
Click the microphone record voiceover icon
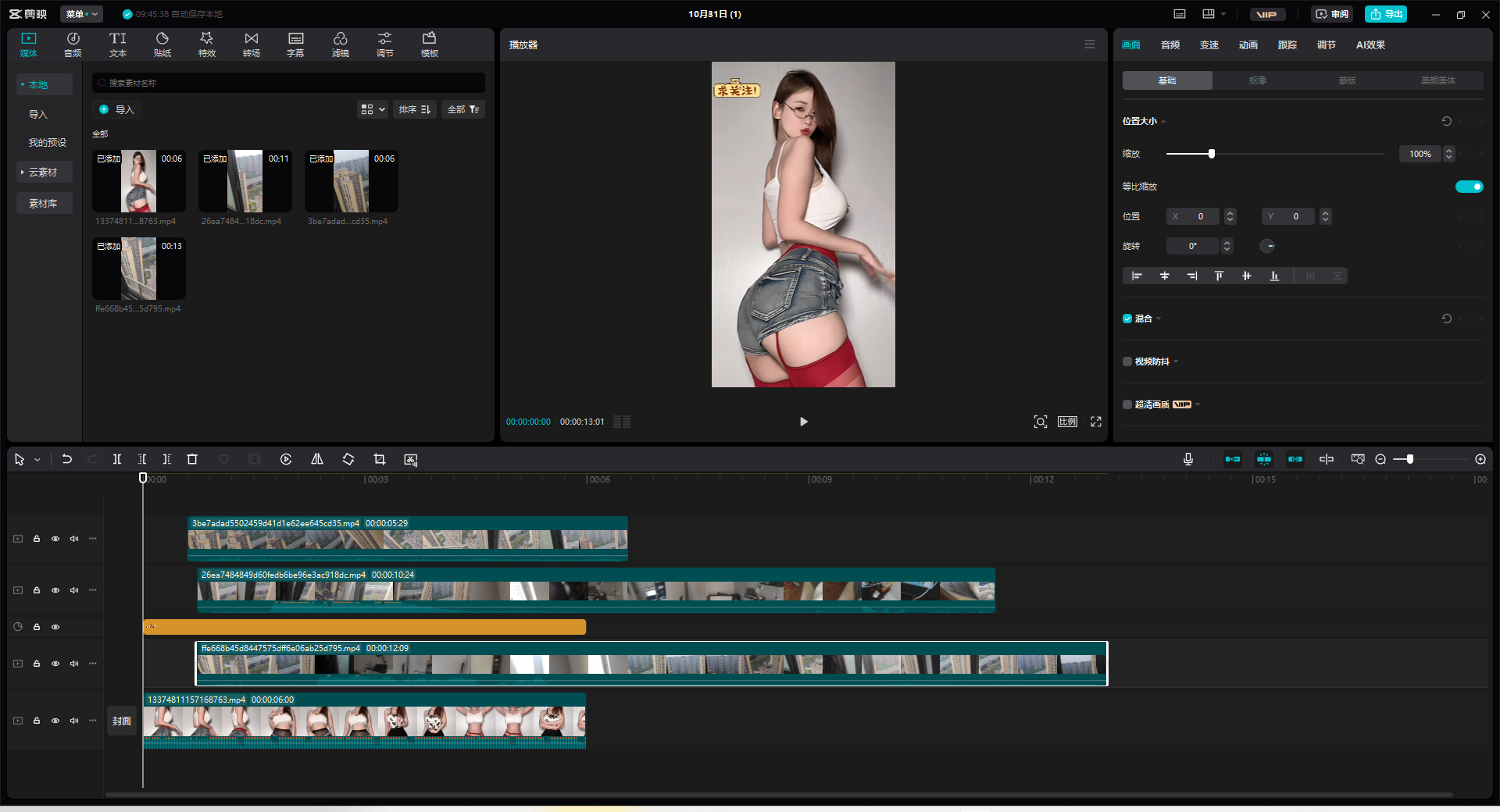tap(1188, 459)
